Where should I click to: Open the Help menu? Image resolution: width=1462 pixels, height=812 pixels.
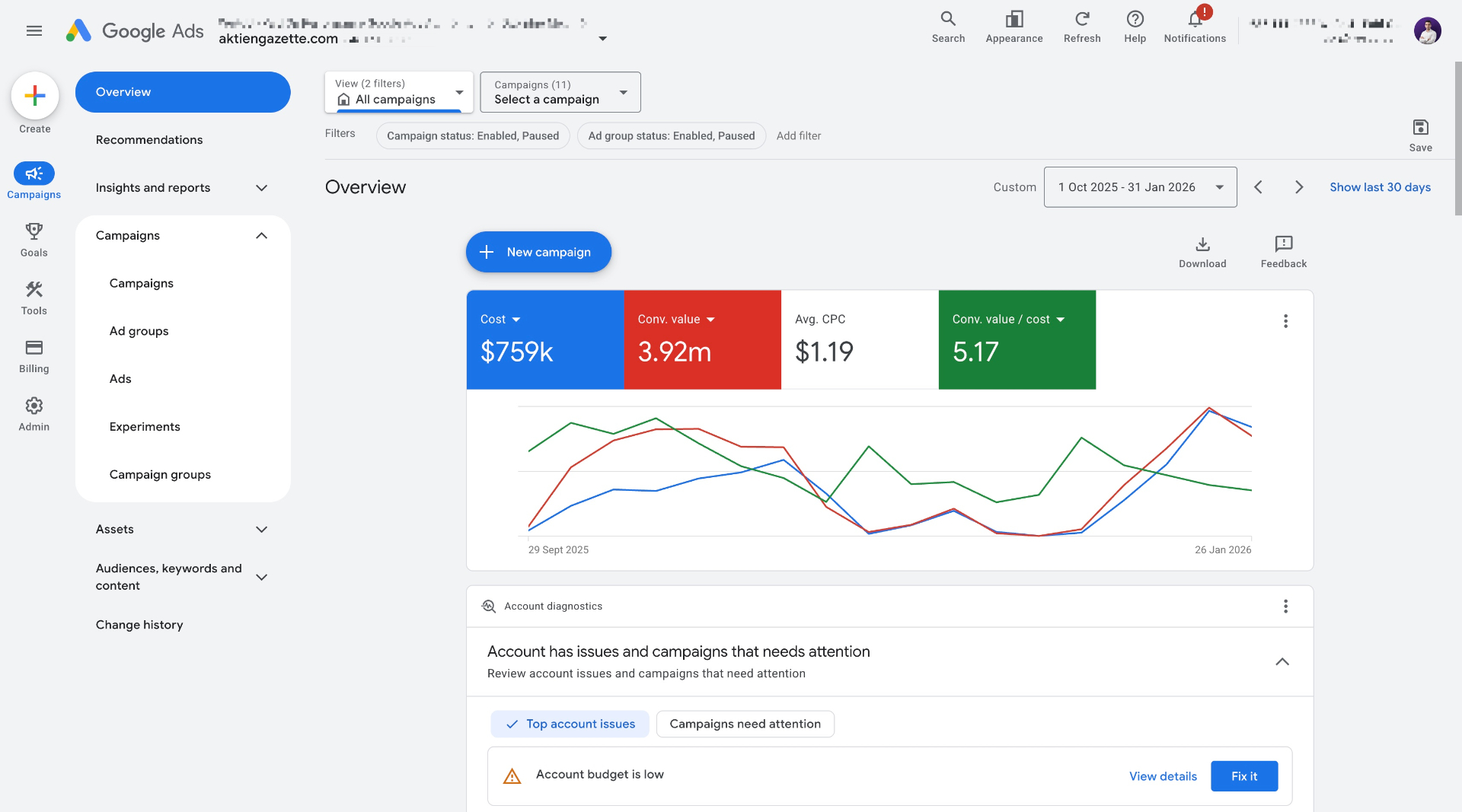[1135, 27]
